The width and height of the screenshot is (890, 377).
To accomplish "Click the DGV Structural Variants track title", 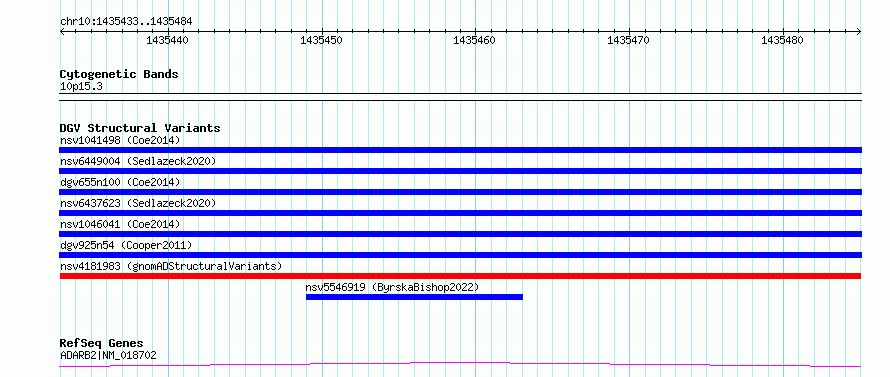I will [x=140, y=128].
